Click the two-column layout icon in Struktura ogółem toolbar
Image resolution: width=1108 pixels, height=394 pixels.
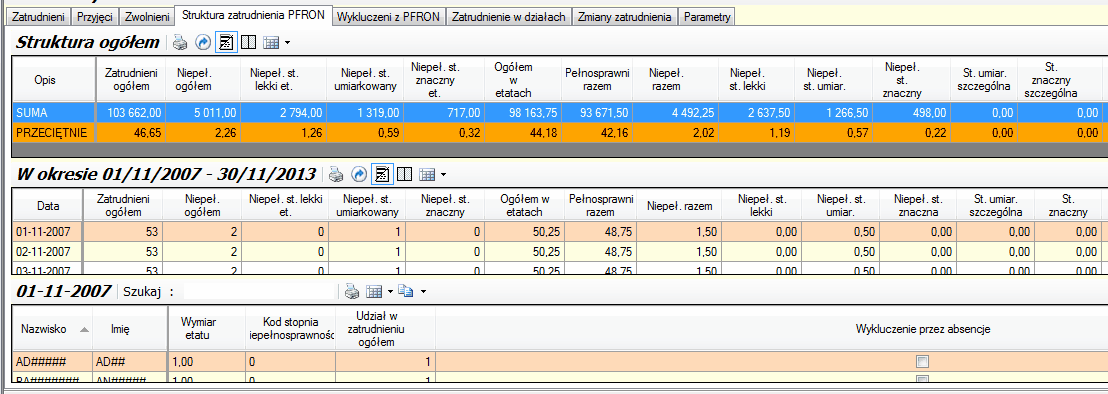247,43
